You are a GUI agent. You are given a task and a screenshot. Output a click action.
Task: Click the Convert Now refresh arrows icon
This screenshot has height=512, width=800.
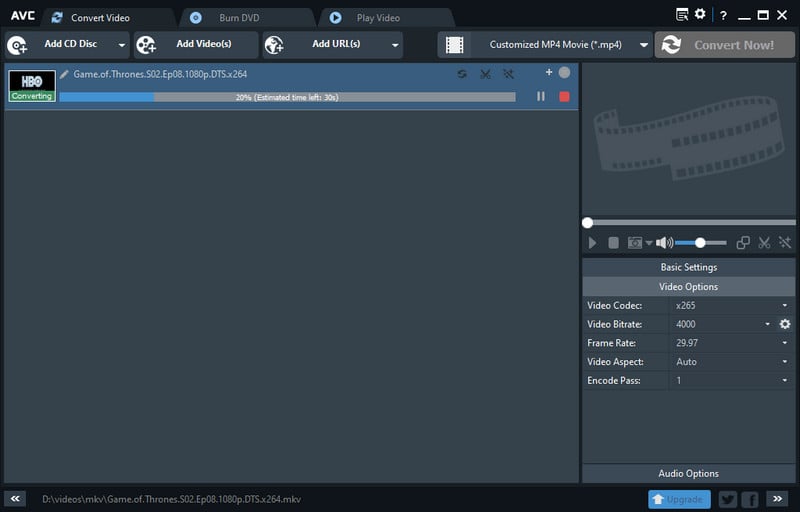pos(671,45)
